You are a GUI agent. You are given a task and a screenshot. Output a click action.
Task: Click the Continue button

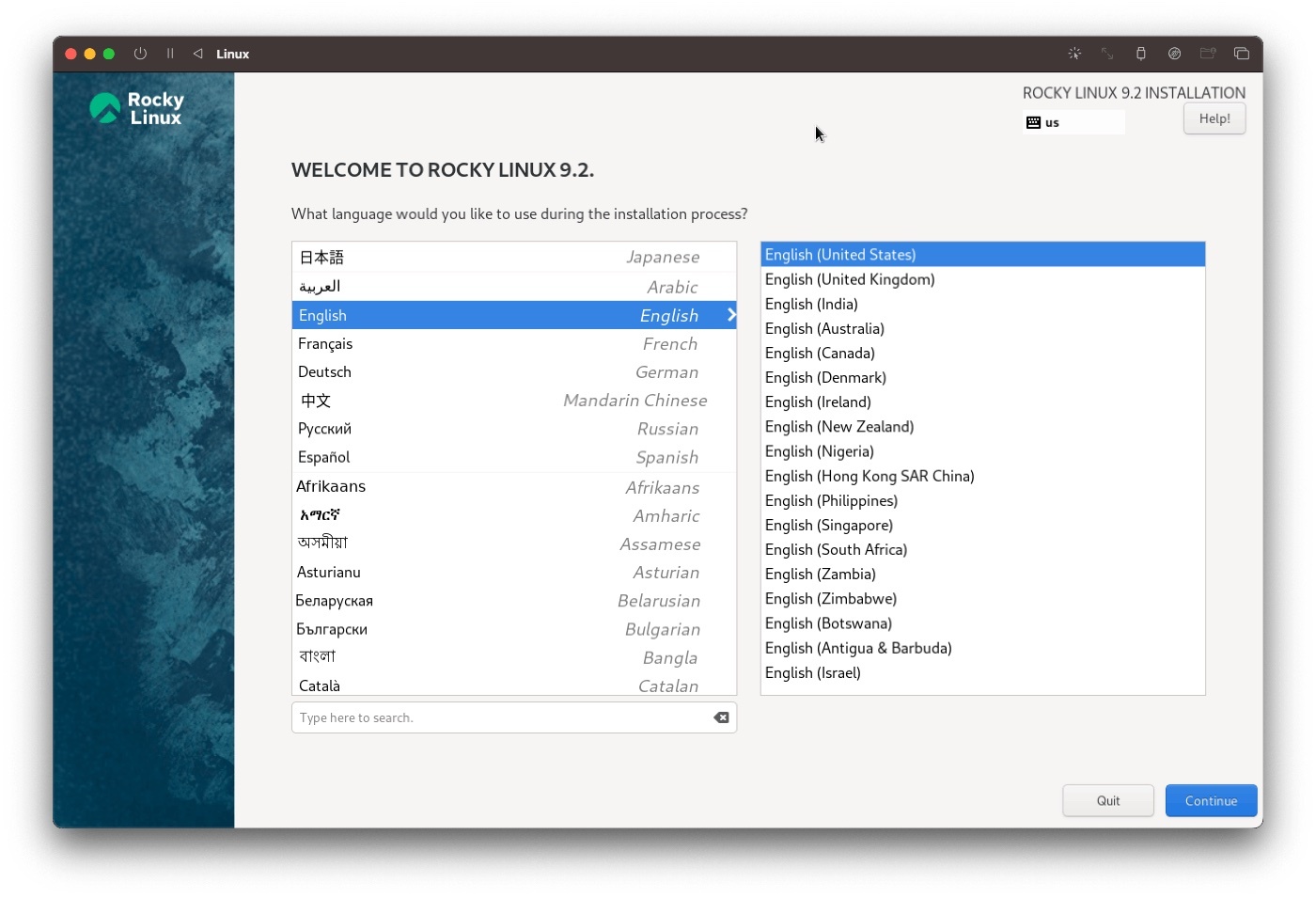coord(1211,800)
